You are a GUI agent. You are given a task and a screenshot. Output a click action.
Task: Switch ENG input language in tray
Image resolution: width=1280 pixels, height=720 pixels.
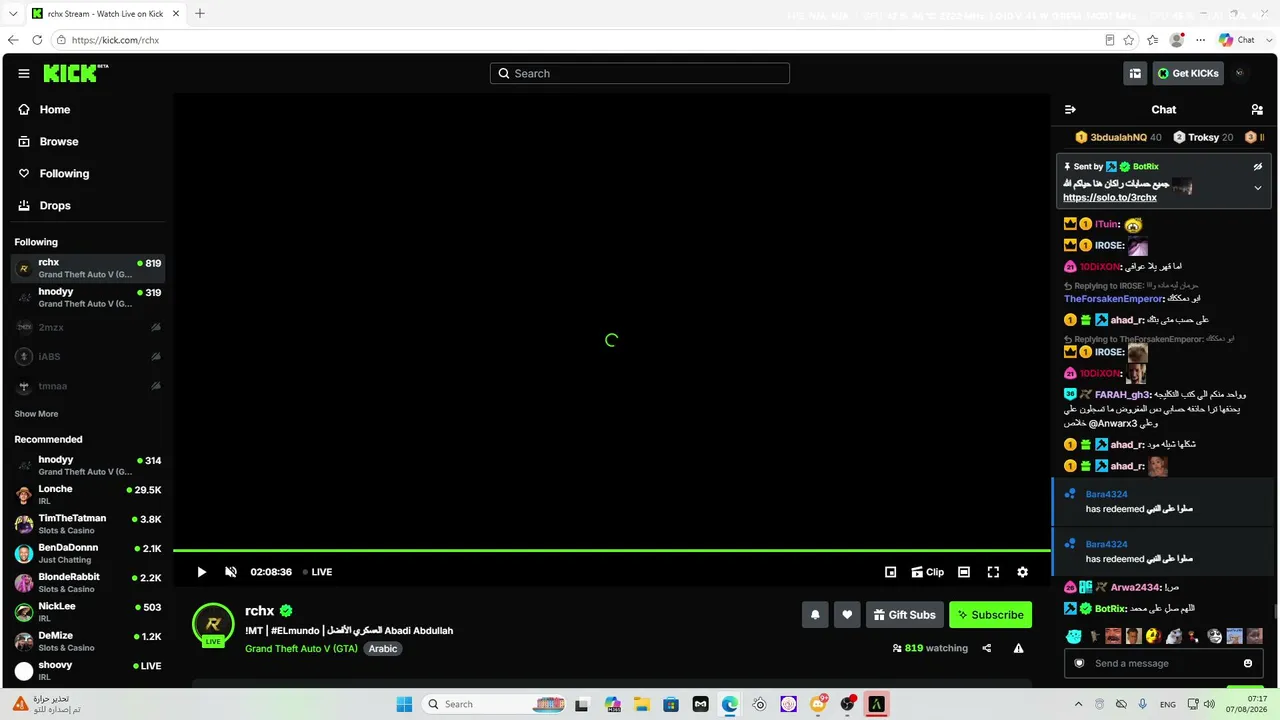point(1167,704)
